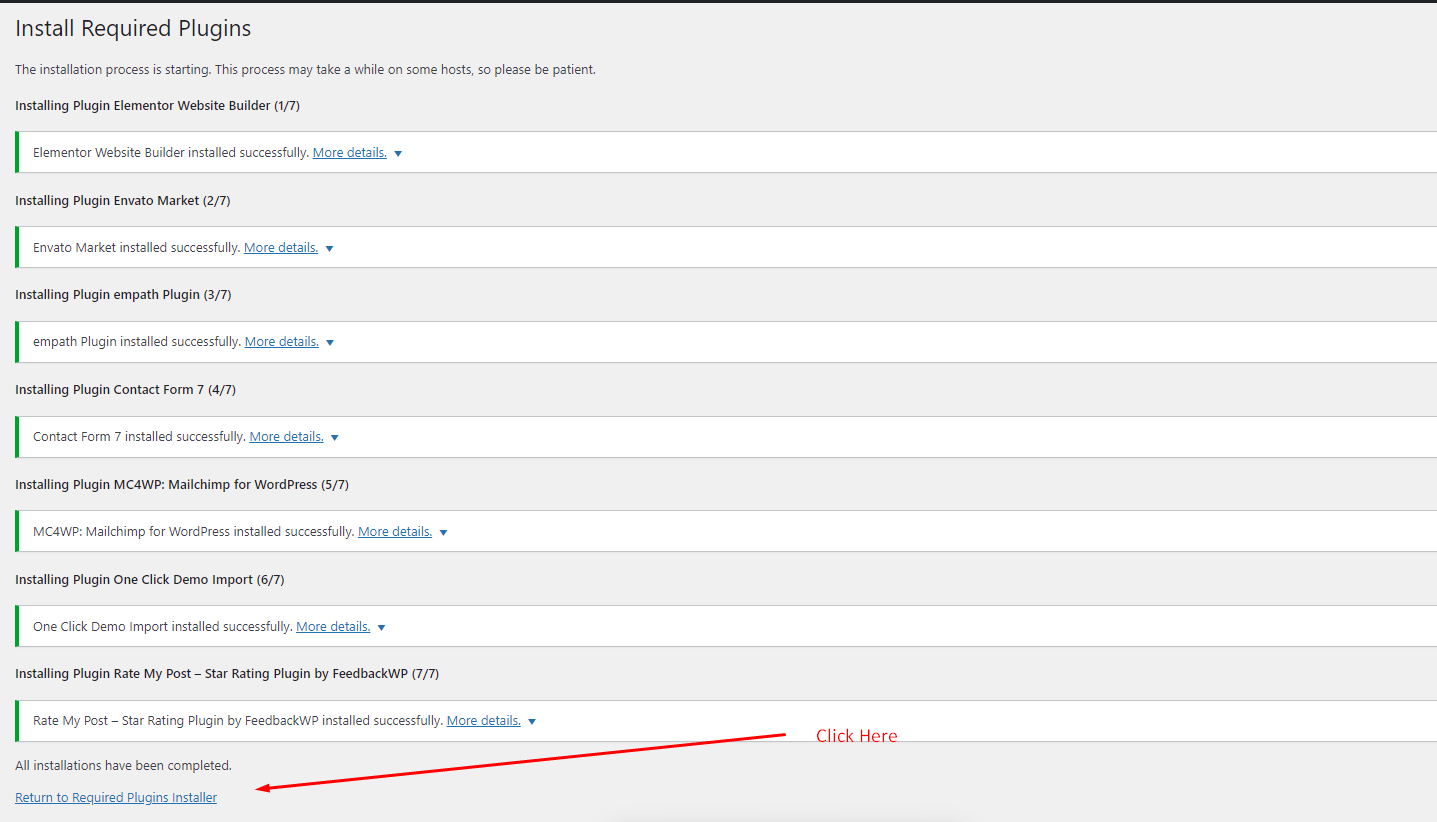The image size is (1437, 822).
Task: Click 'More details' link for Envato Market
Action: pos(281,247)
